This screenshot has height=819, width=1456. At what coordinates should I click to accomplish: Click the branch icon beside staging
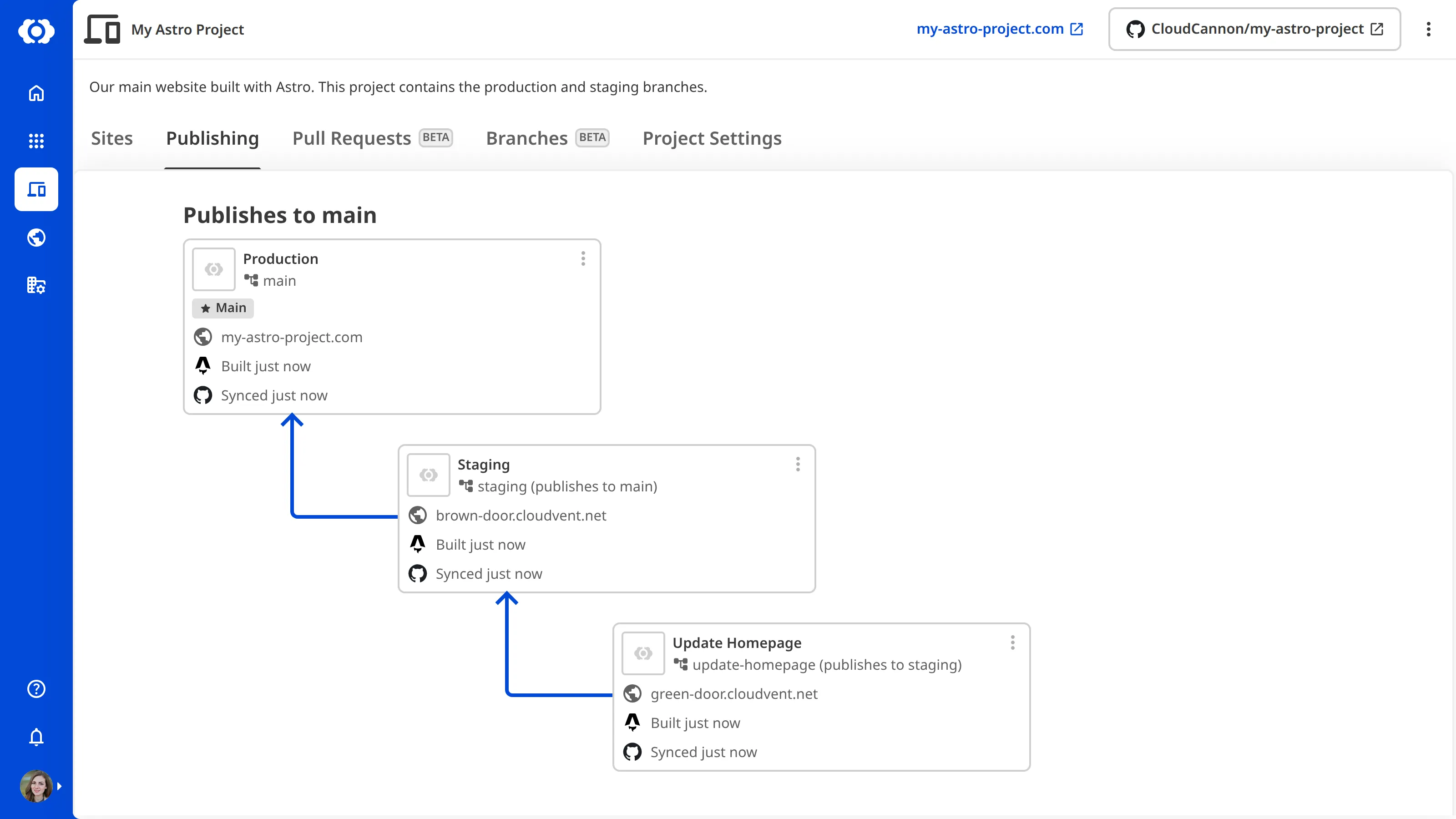coord(466,486)
